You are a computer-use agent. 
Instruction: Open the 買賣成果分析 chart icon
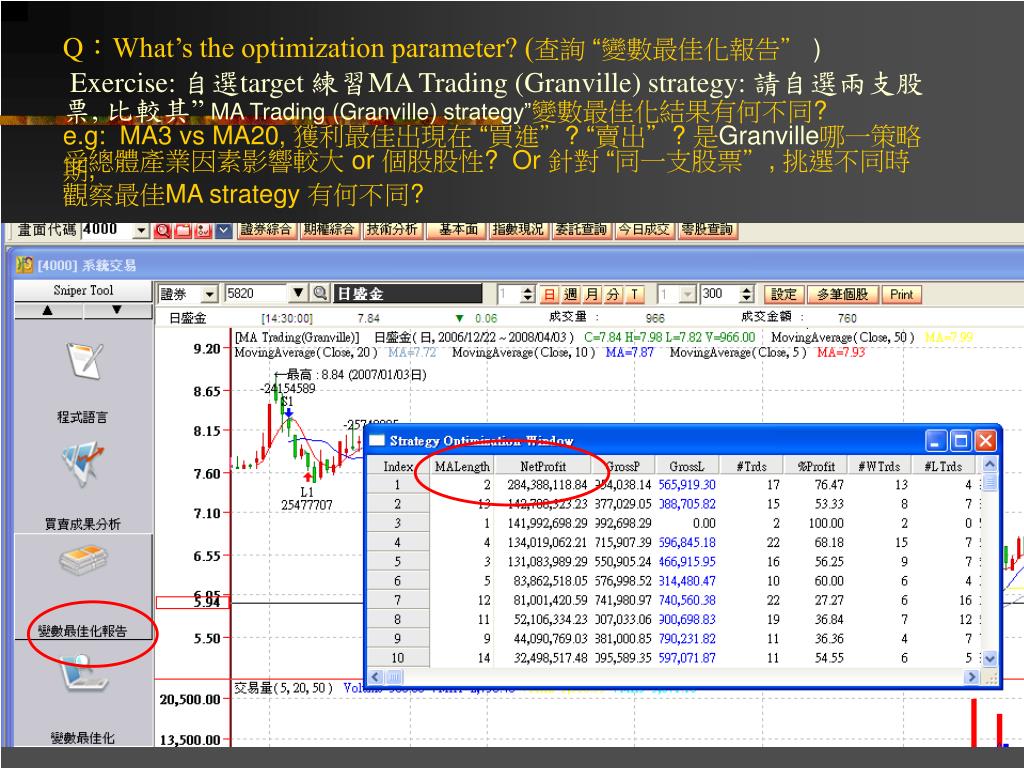point(82,464)
